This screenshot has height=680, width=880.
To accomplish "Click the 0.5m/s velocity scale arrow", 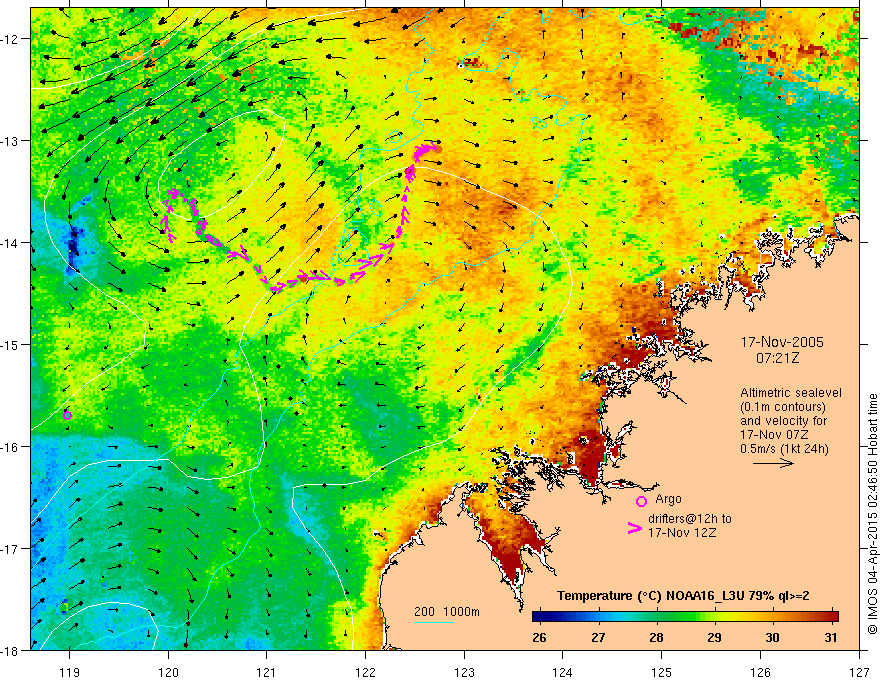I will click(x=773, y=463).
